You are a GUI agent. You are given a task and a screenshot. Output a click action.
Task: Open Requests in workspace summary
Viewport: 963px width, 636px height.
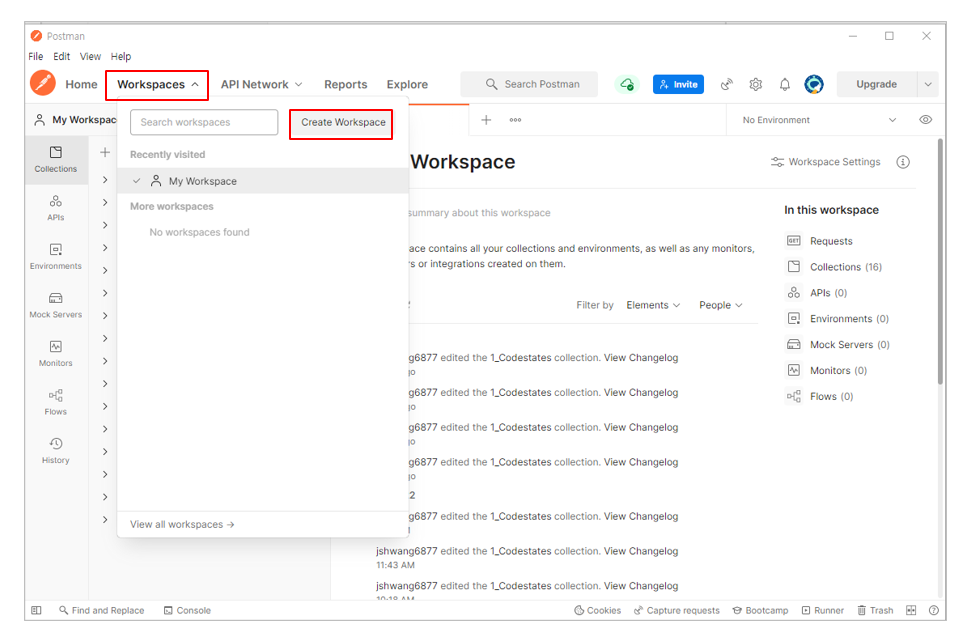(820, 241)
